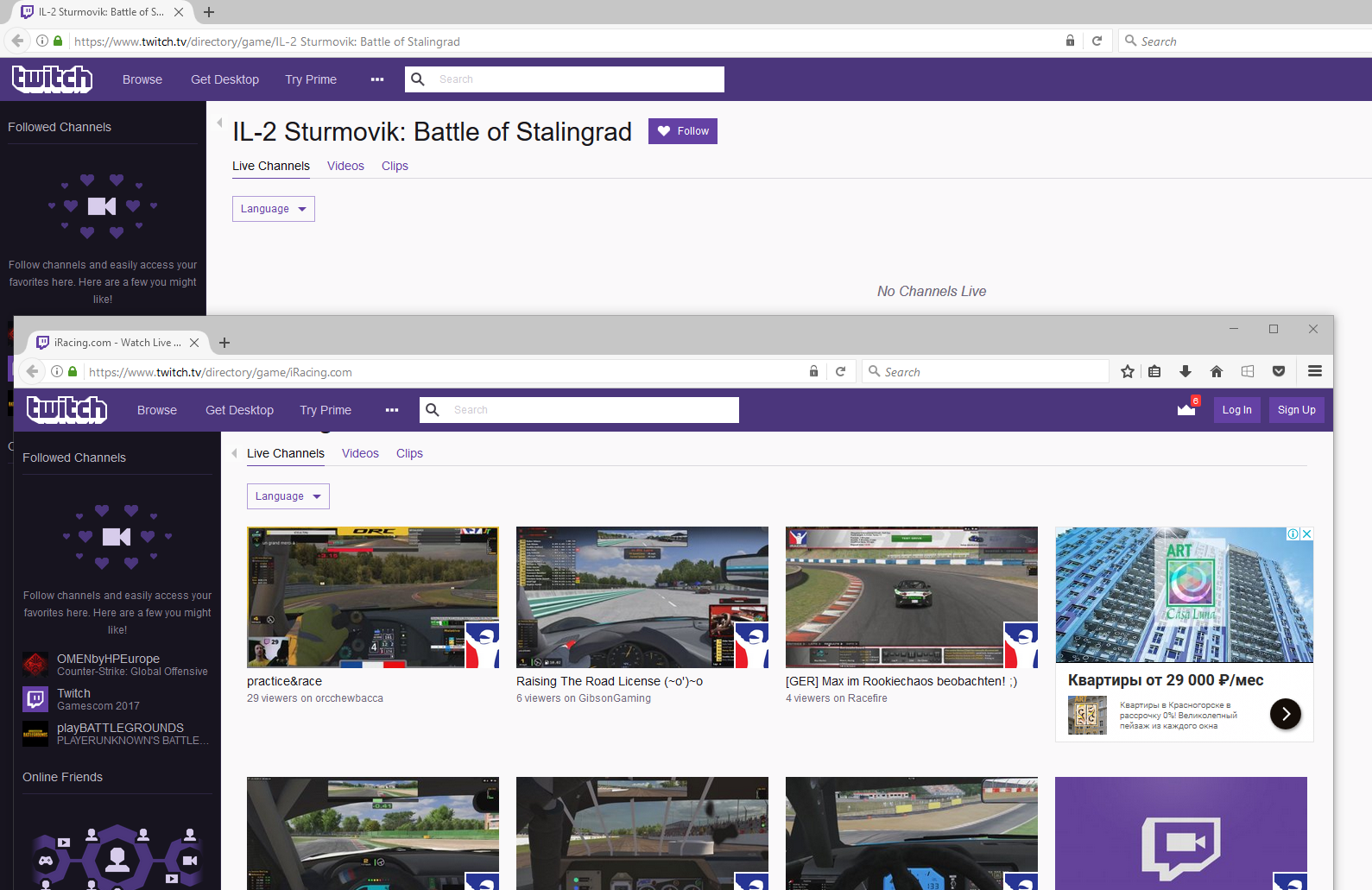The height and width of the screenshot is (890, 1372).
Task: Maximize the iRacing browser window
Action: (x=1274, y=329)
